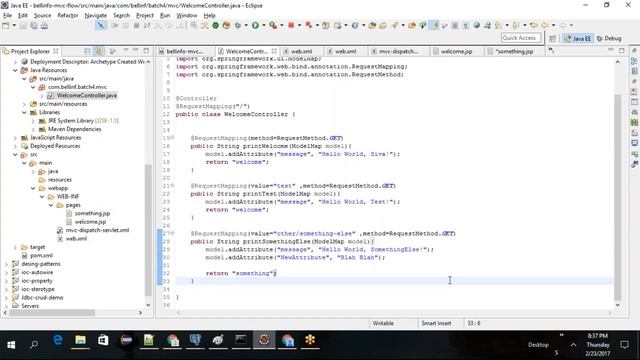Switch to Java EE perspective
This screenshot has width=640, height=360.
coord(578,38)
